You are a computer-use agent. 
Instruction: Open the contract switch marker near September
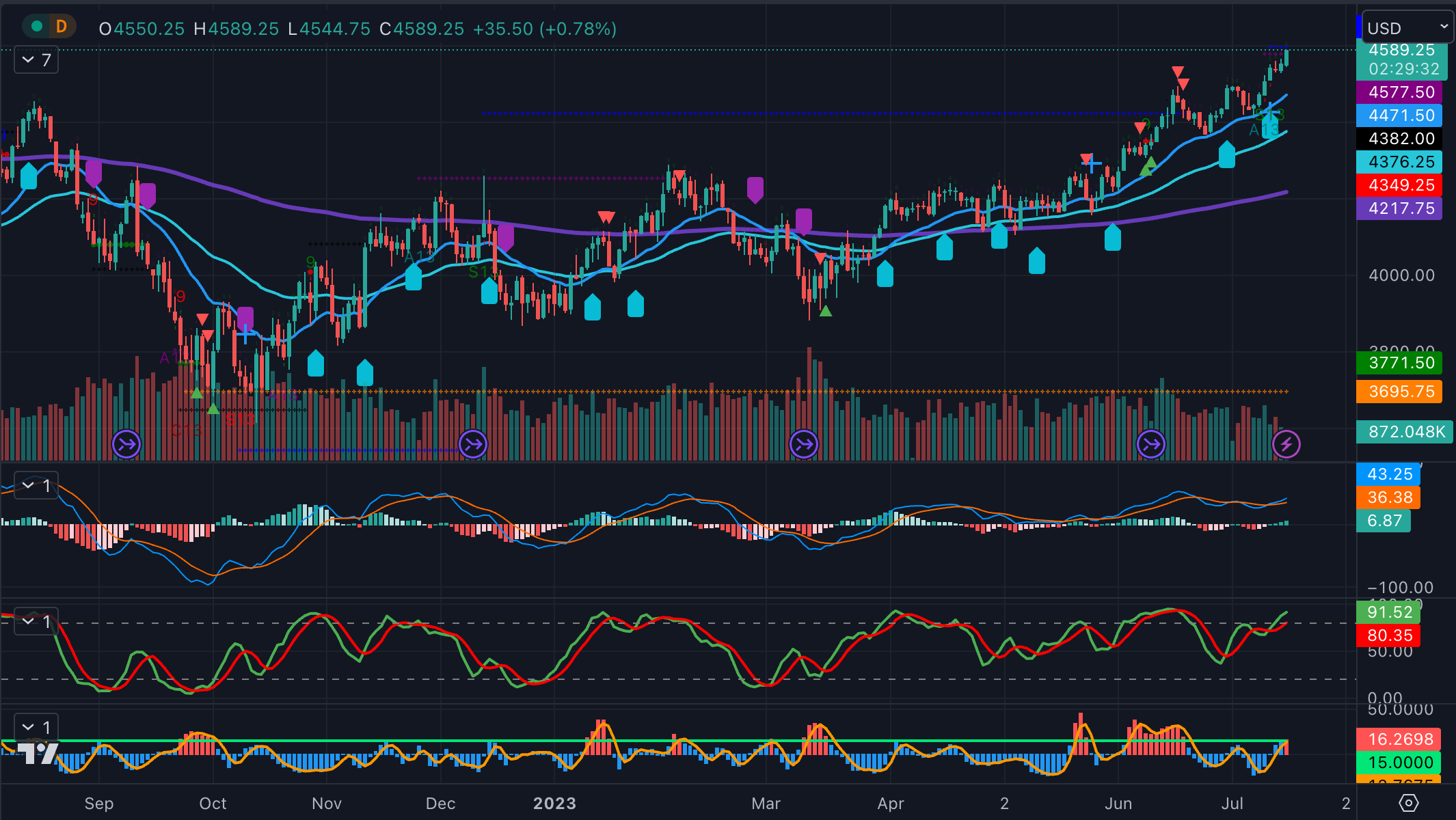pos(126,445)
